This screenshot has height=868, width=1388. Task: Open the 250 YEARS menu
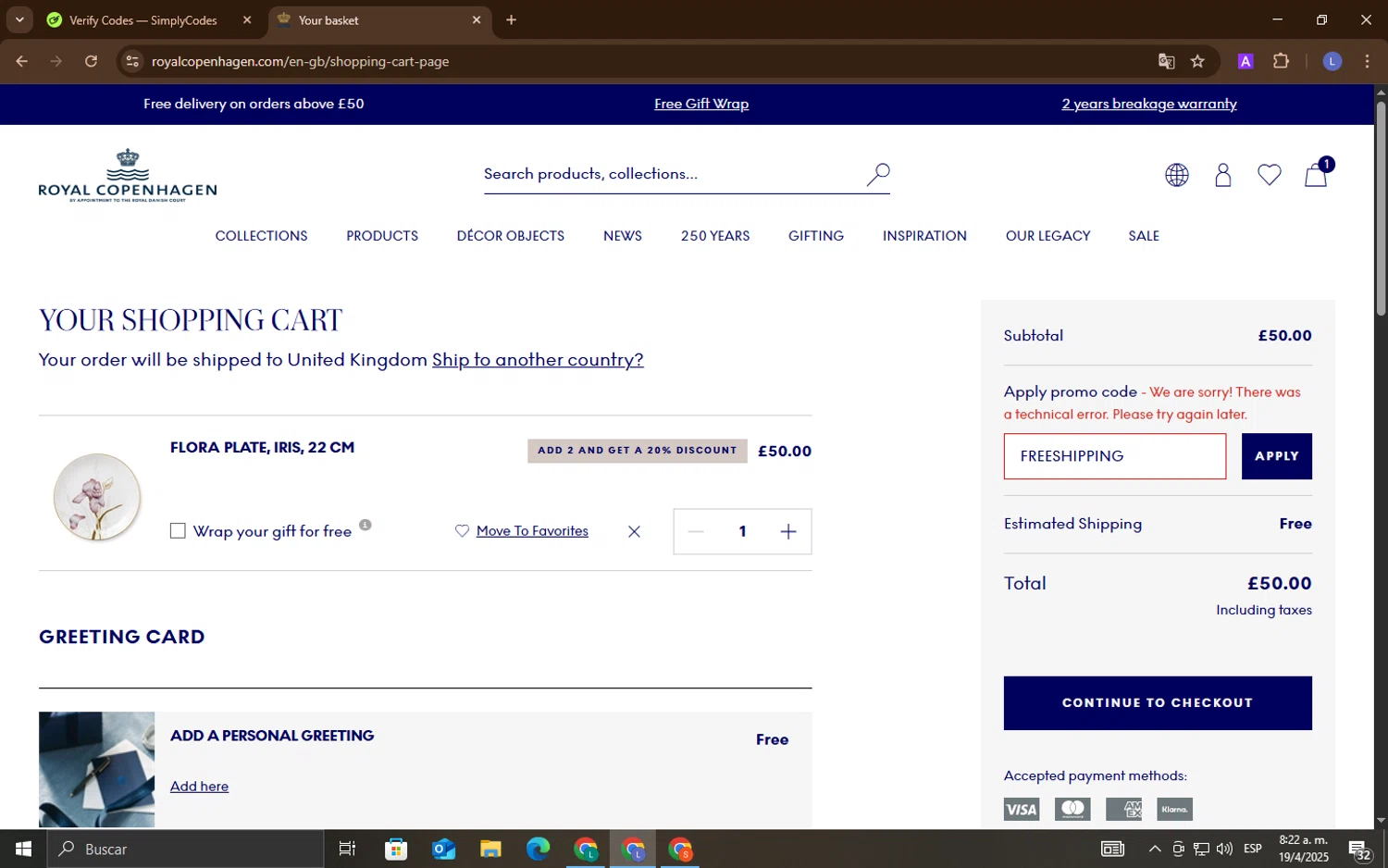click(715, 236)
